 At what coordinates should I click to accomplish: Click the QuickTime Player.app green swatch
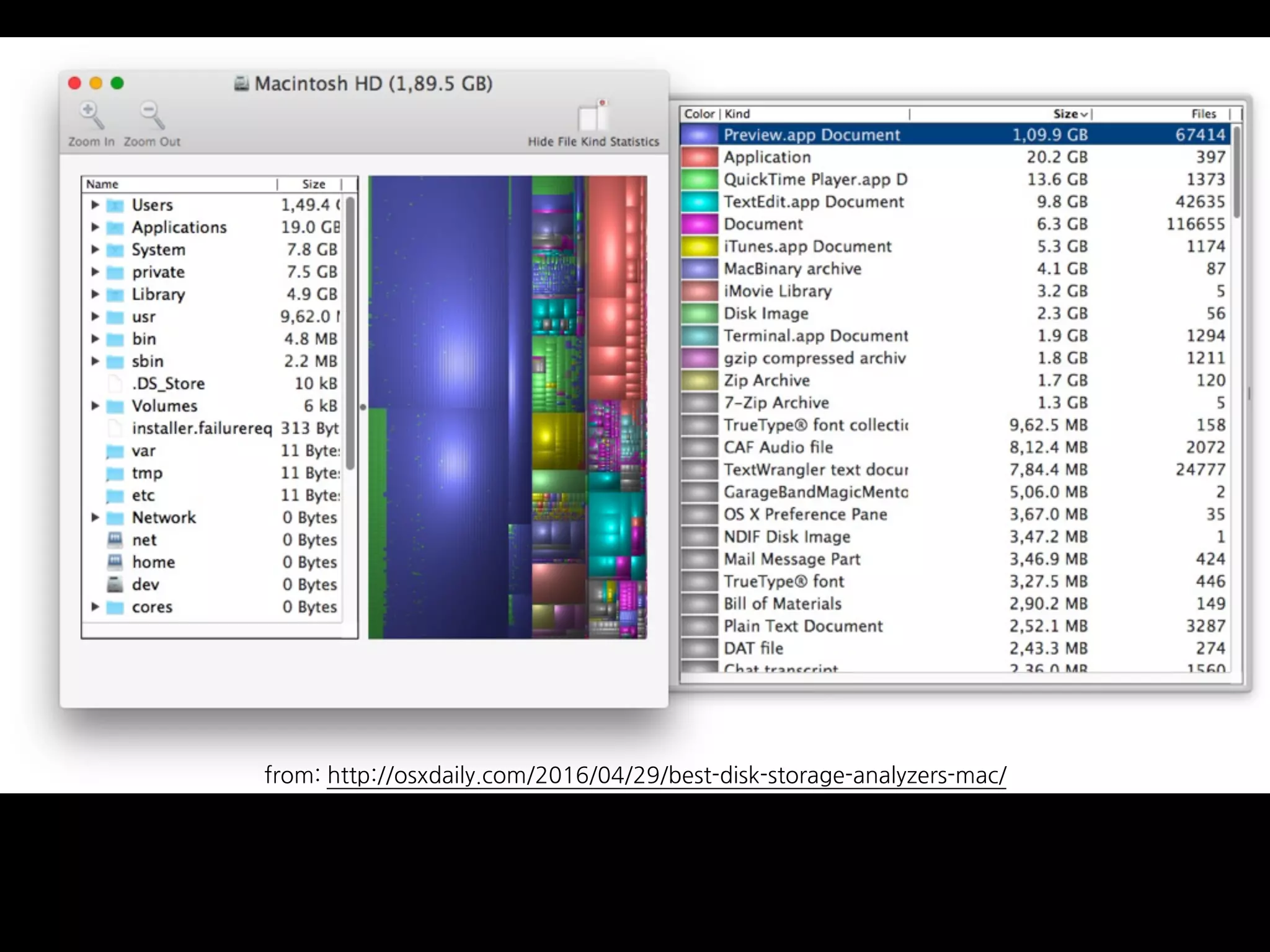[x=699, y=179]
